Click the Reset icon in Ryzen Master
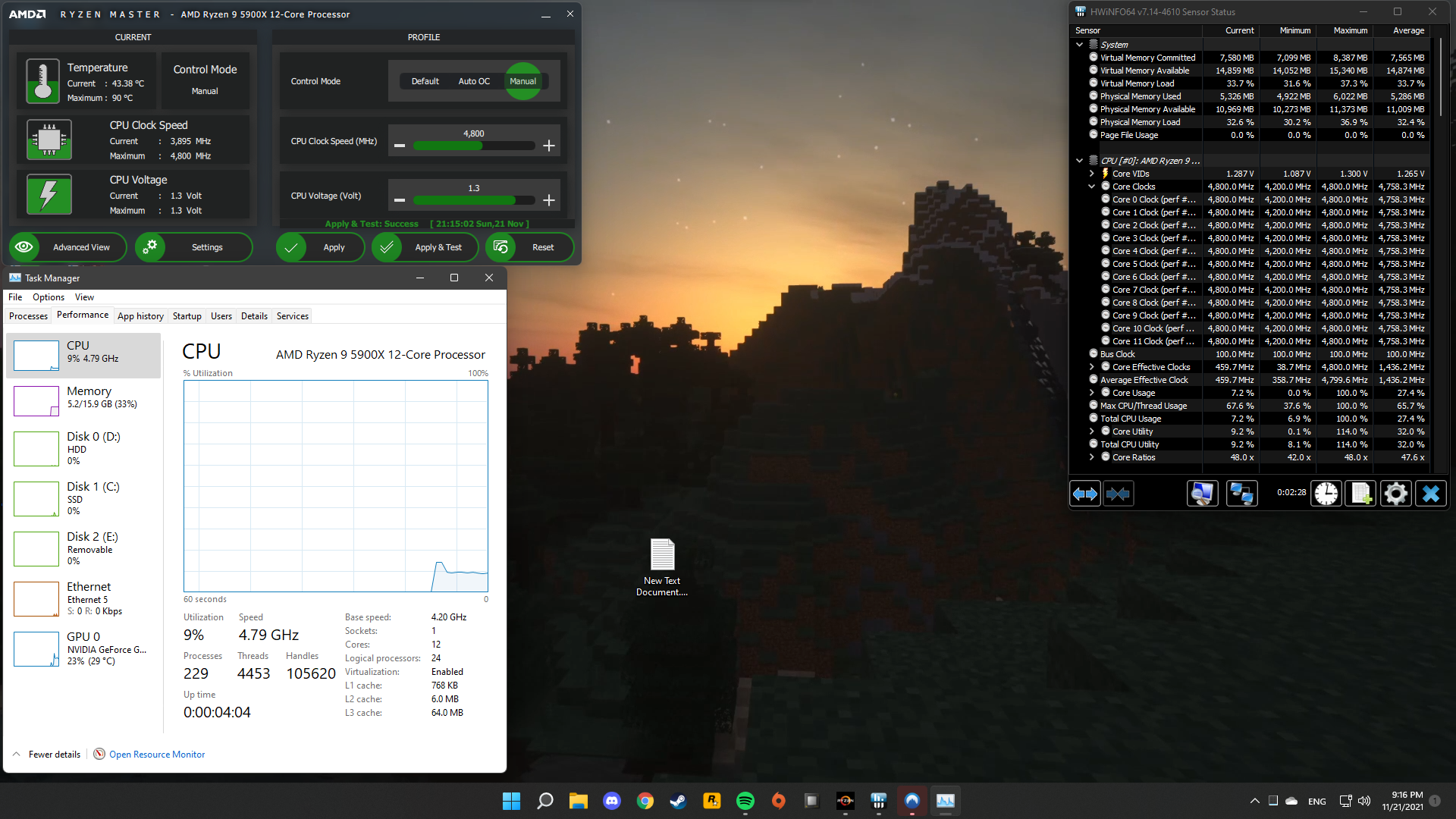The height and width of the screenshot is (819, 1456). [x=501, y=247]
